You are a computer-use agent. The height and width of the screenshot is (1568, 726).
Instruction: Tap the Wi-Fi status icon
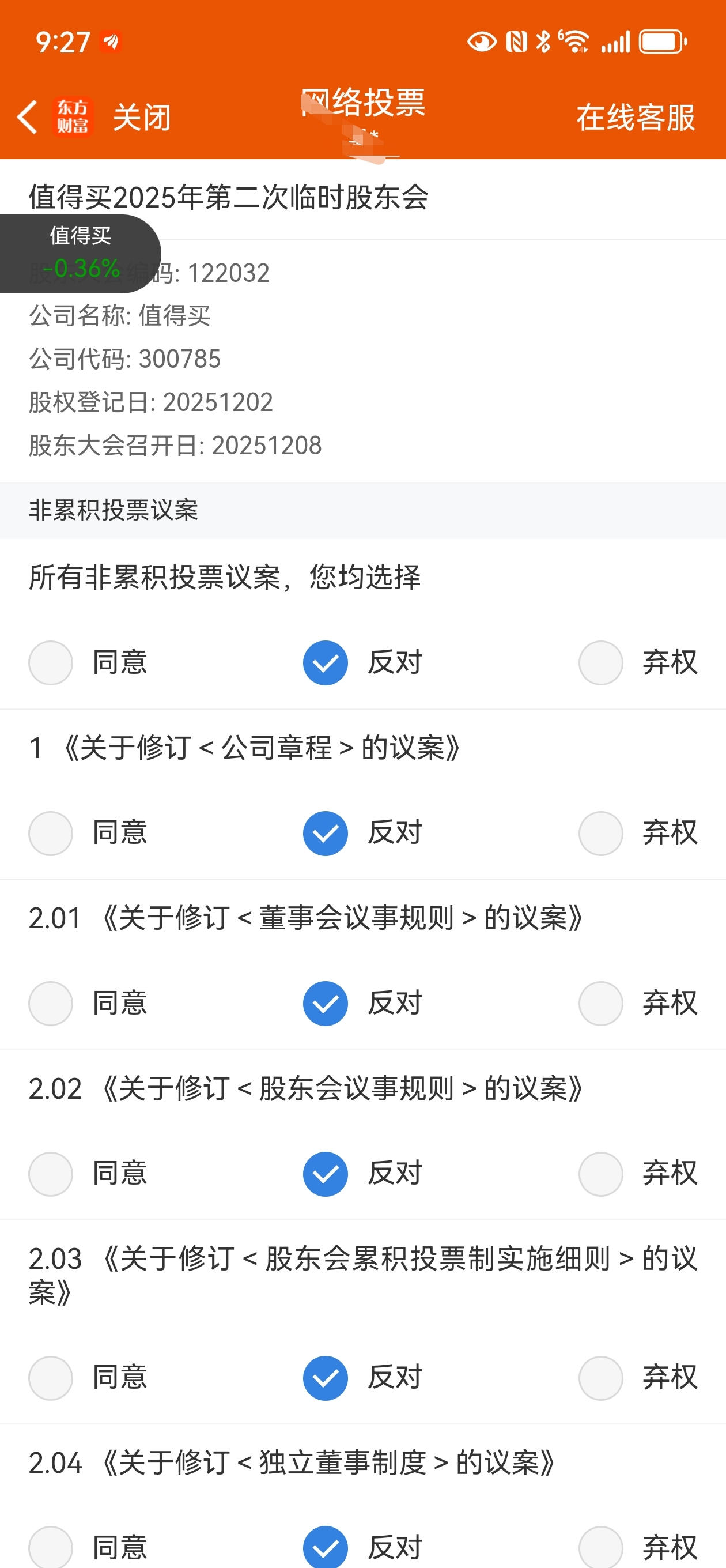click(574, 42)
